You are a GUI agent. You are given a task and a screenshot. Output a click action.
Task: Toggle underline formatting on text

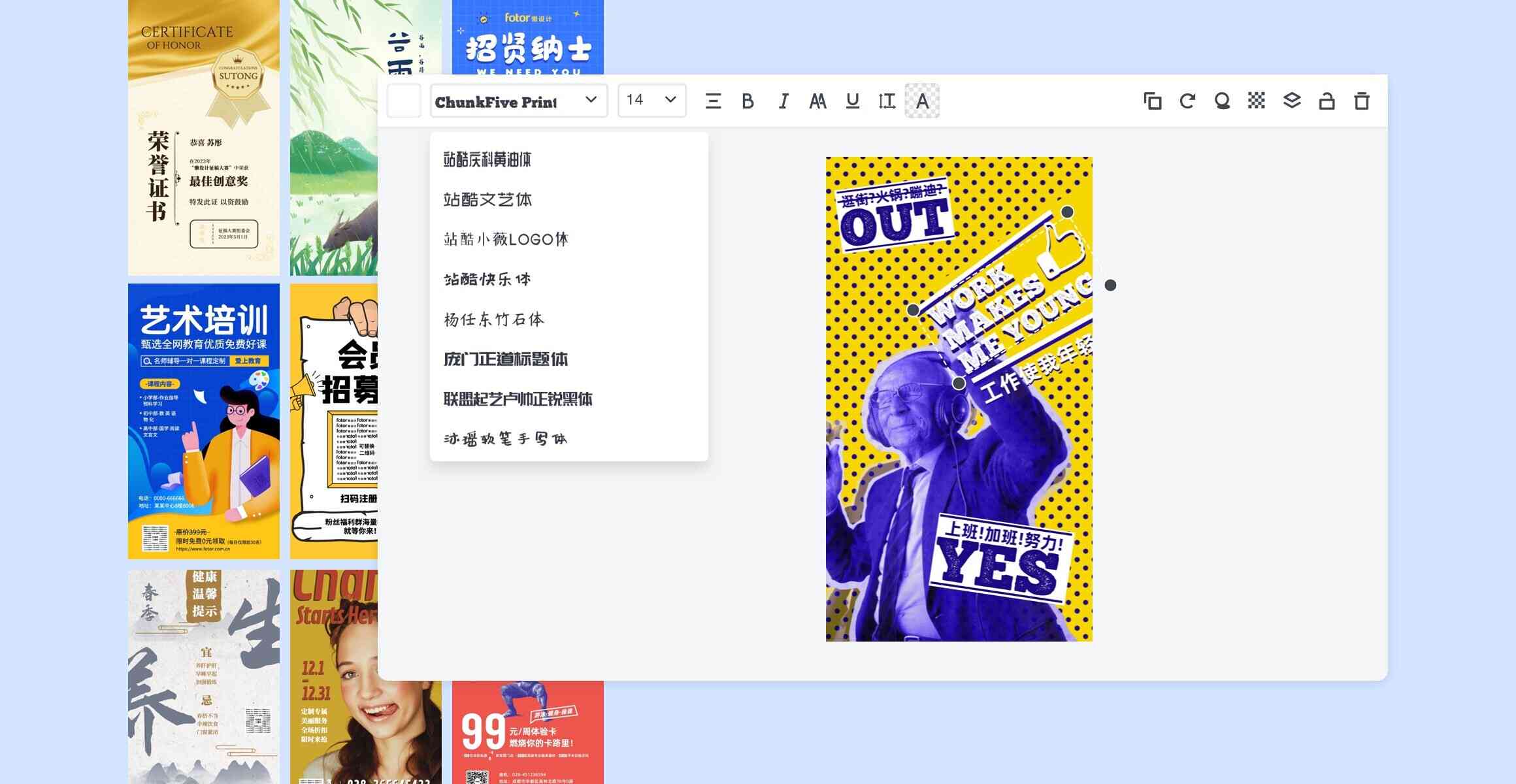click(x=850, y=100)
